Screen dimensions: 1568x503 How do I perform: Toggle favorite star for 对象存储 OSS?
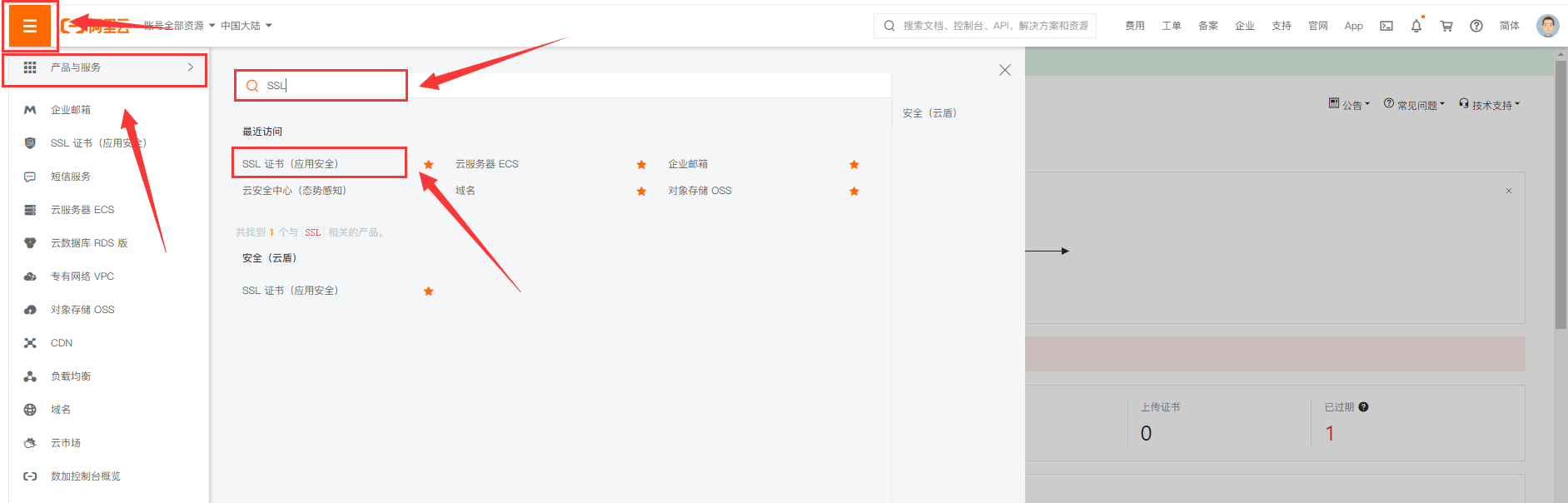pos(854,191)
